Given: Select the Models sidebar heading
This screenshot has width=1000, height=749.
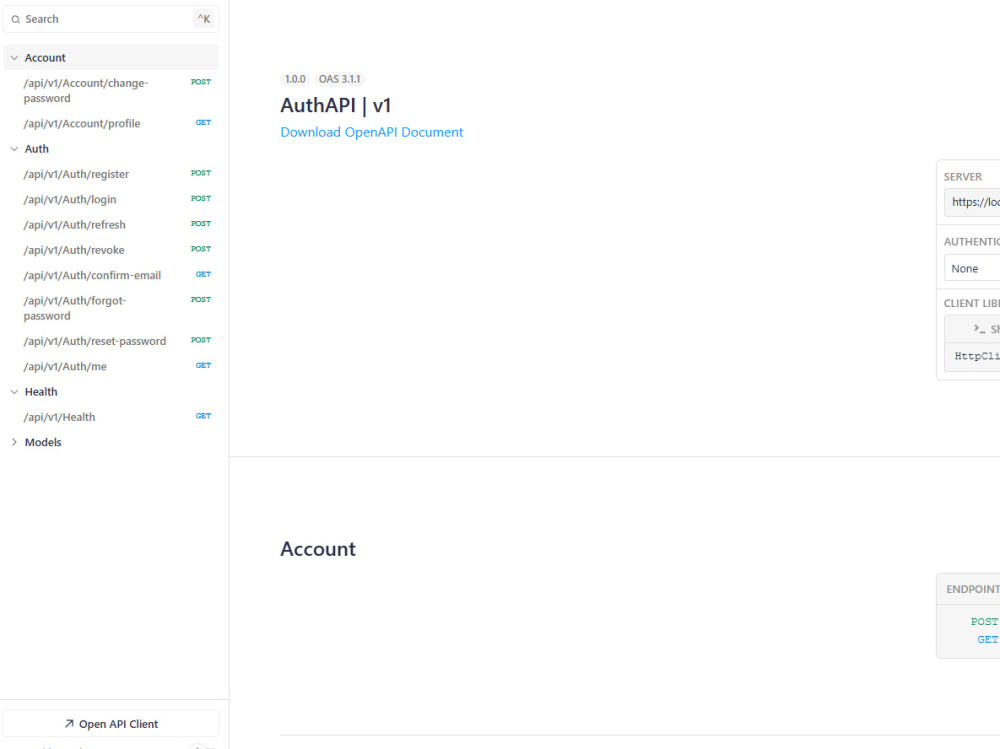Looking at the screenshot, I should (x=43, y=442).
